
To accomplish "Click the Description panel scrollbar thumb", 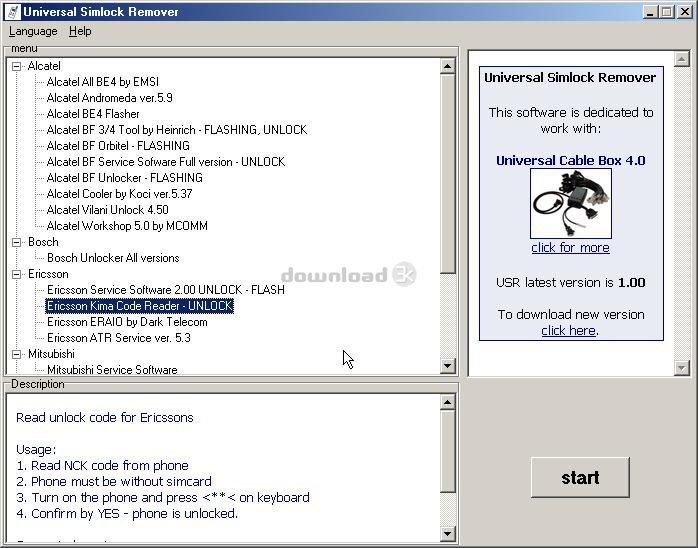I will pos(447,451).
